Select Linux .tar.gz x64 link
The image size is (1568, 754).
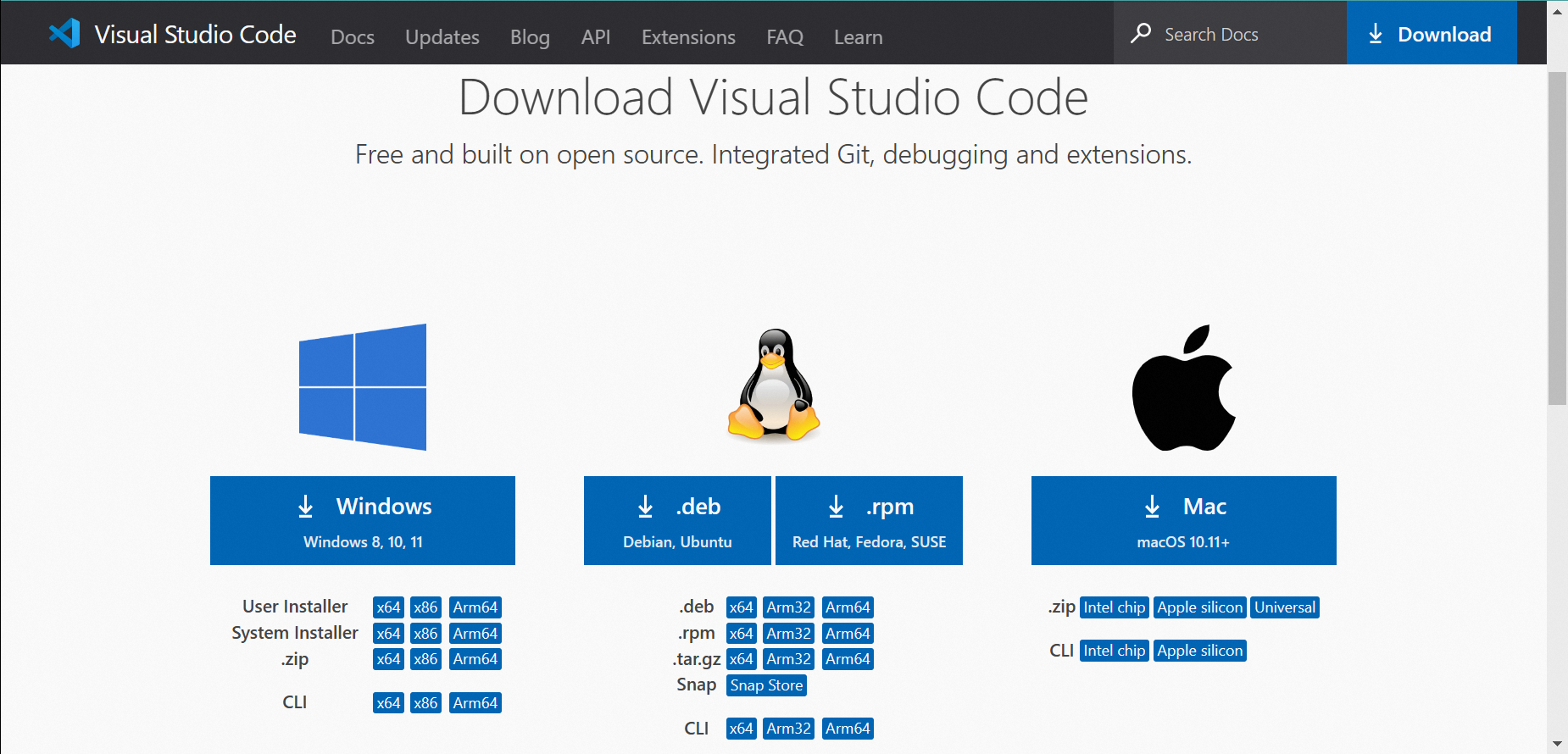click(x=741, y=659)
